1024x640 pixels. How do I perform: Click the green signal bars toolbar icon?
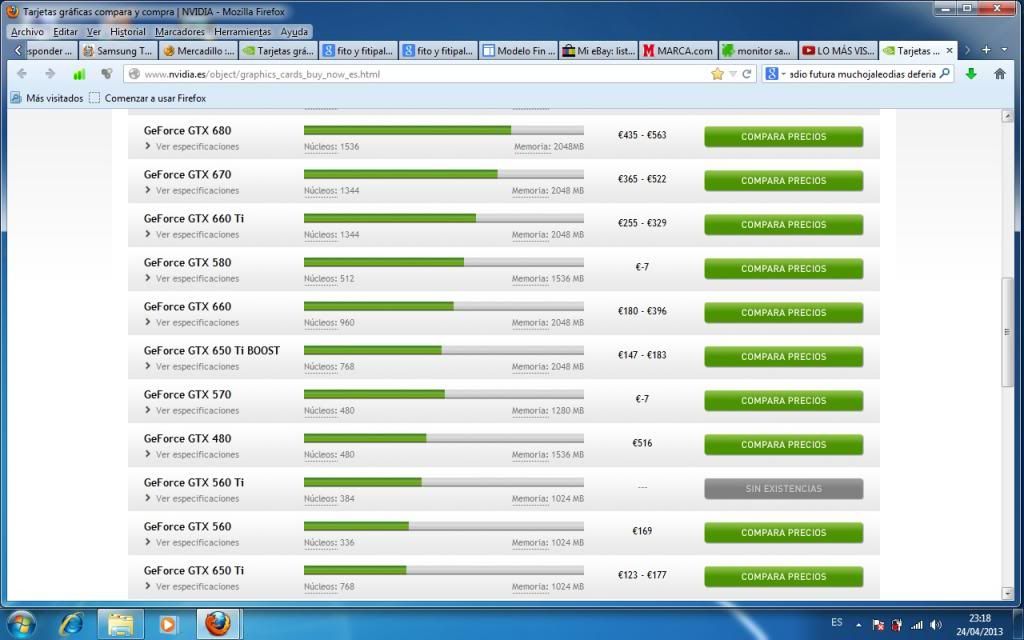[x=79, y=74]
